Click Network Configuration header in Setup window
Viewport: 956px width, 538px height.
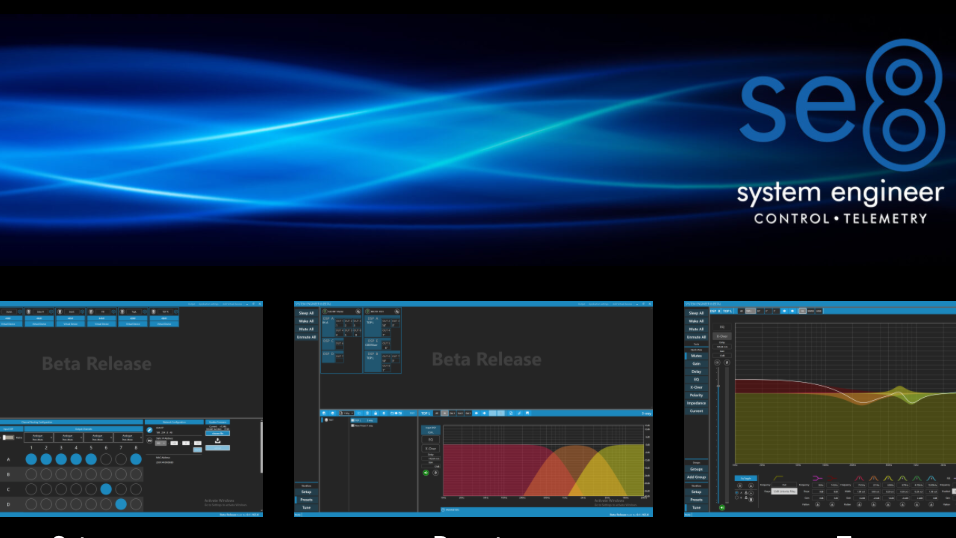point(174,422)
